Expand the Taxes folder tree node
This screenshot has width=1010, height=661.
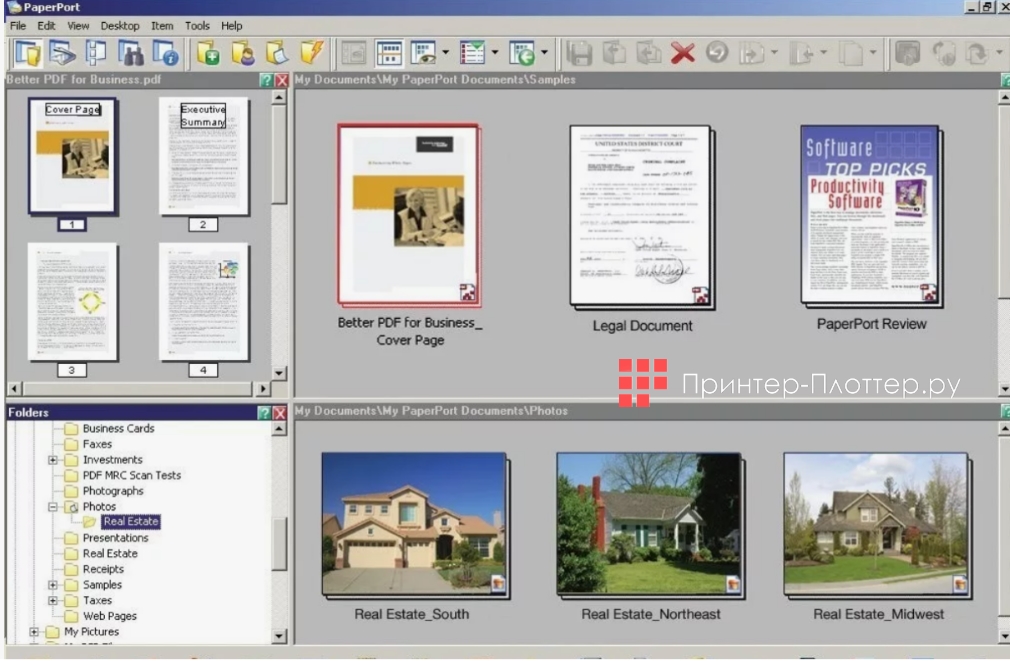pos(53,601)
